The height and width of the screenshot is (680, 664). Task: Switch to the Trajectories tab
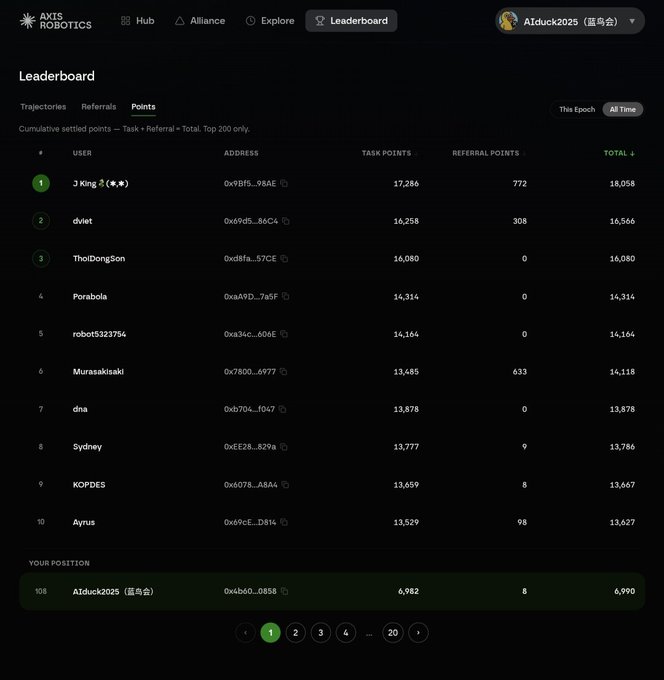pyautogui.click(x=43, y=107)
